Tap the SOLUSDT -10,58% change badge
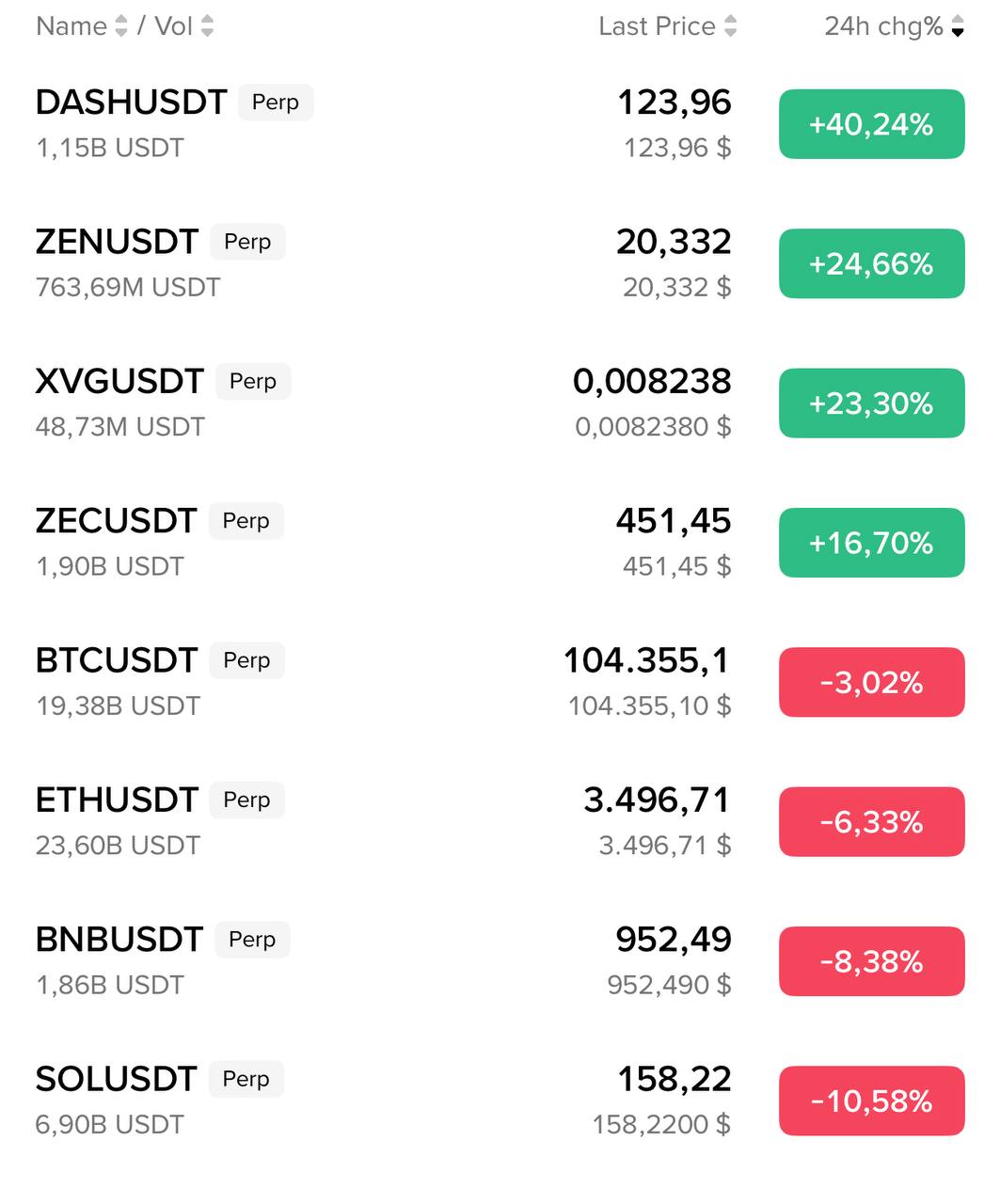1000x1204 pixels. click(x=871, y=1101)
